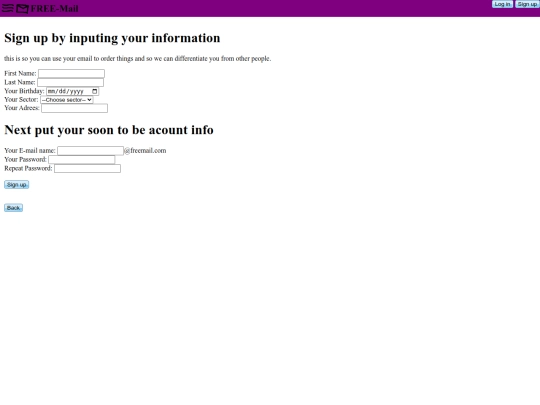Click the Sign up button in header

point(527,4)
